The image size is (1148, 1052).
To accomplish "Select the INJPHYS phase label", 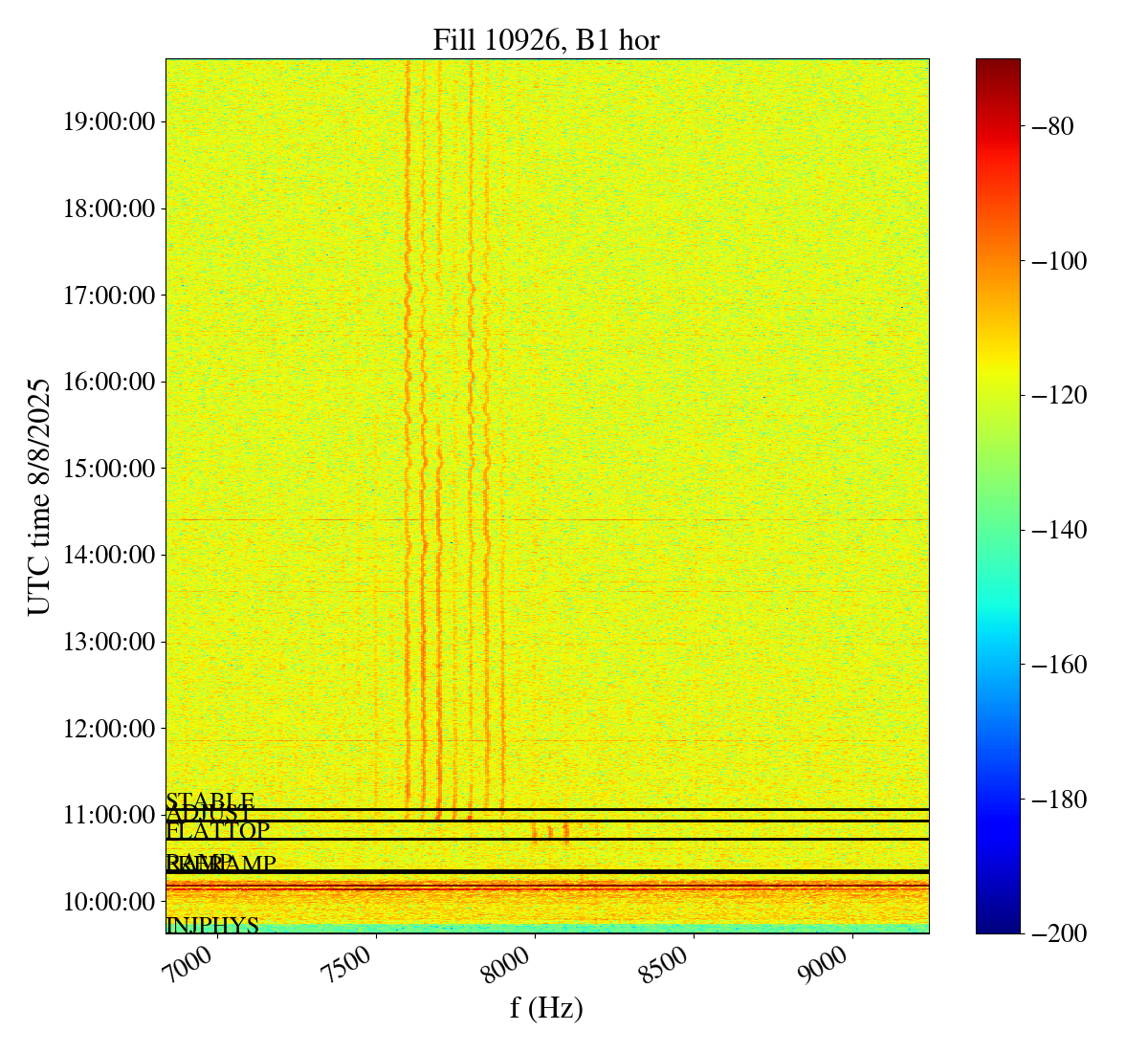I will click(x=212, y=926).
